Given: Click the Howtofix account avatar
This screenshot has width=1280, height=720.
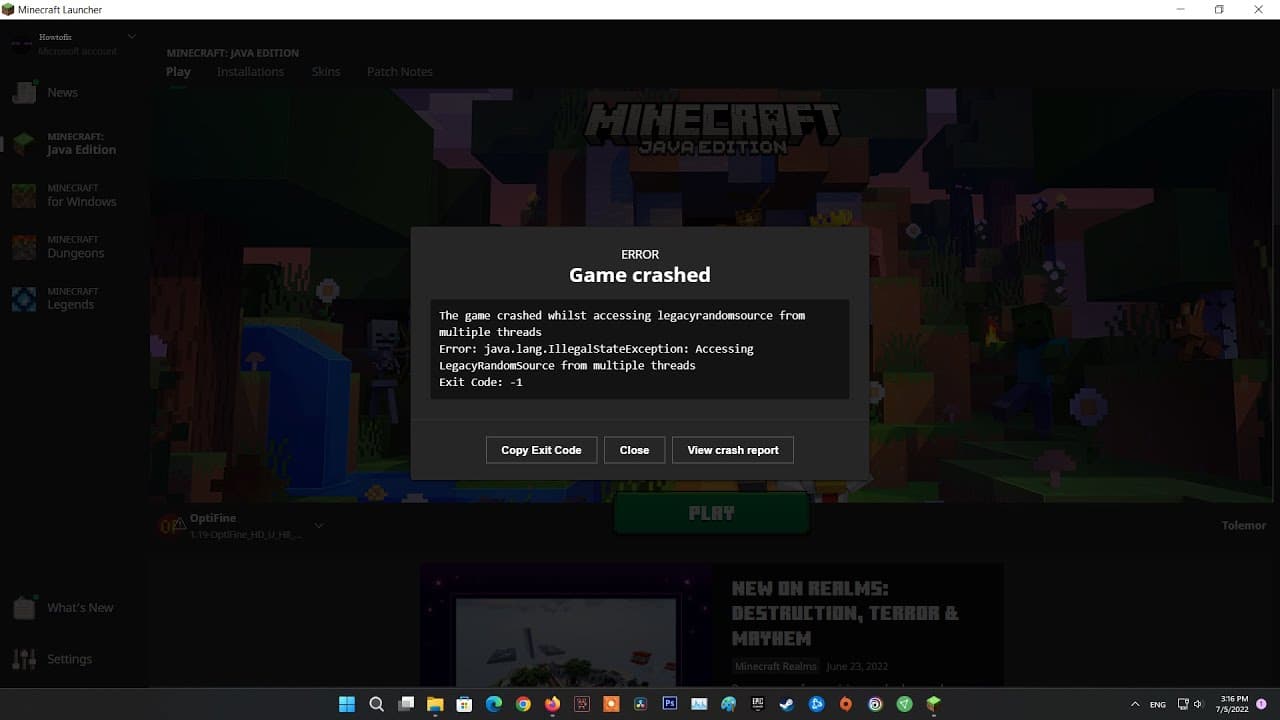Looking at the screenshot, I should 22,44.
